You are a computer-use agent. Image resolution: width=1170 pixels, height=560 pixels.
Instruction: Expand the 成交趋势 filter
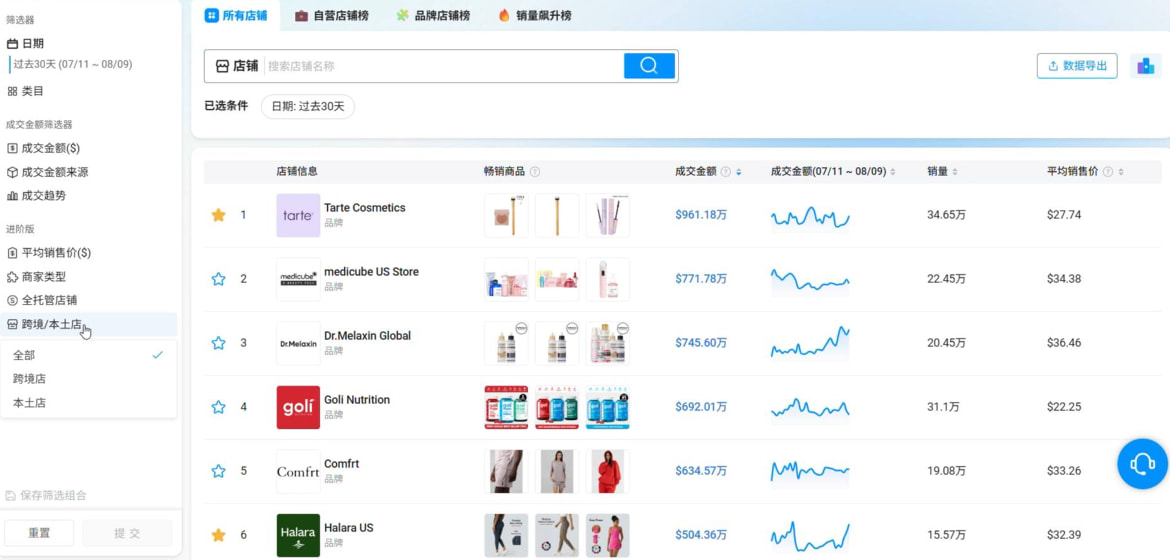pyautogui.click(x=36, y=196)
